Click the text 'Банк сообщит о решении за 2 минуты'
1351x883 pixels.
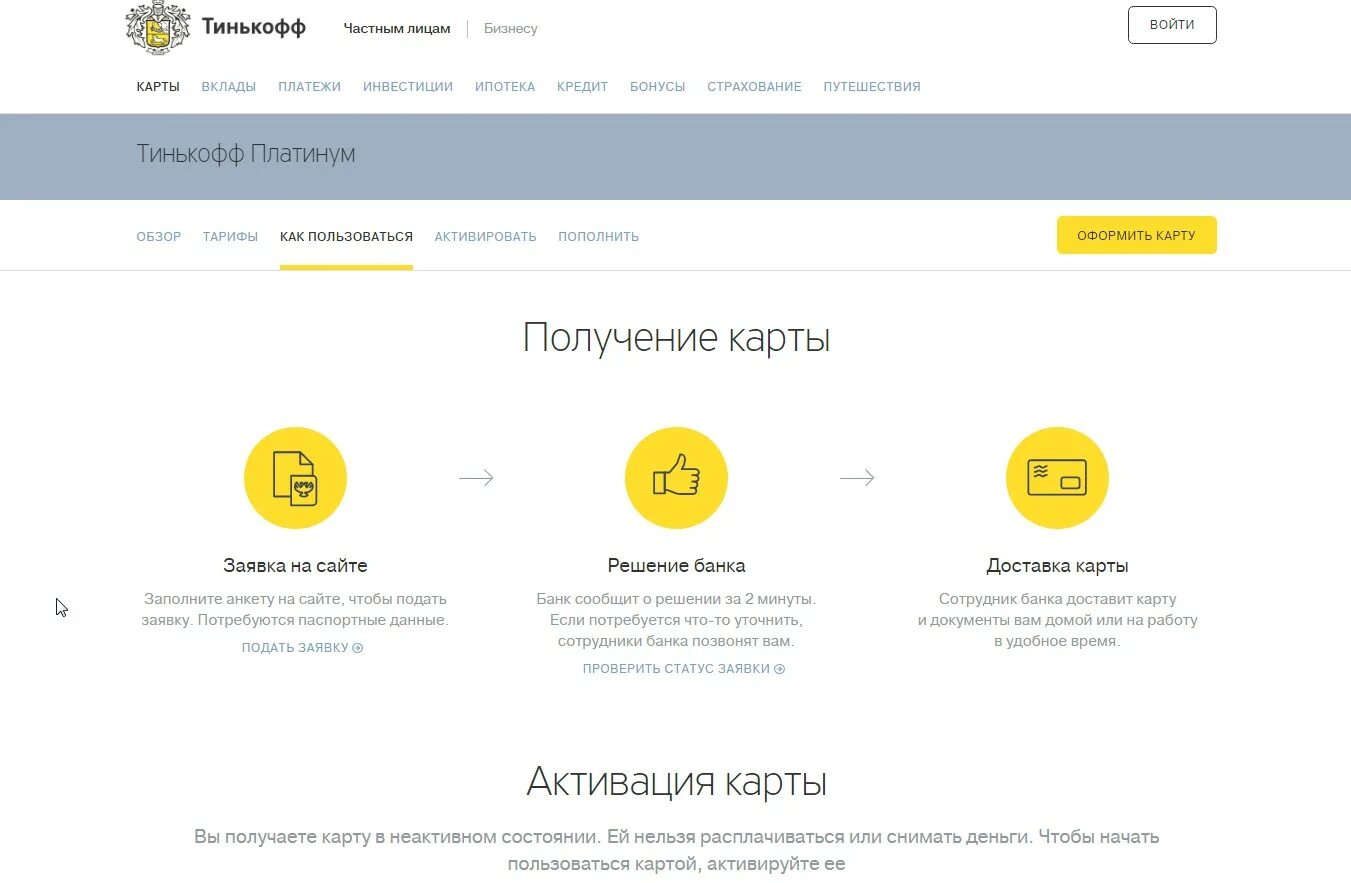pos(676,599)
